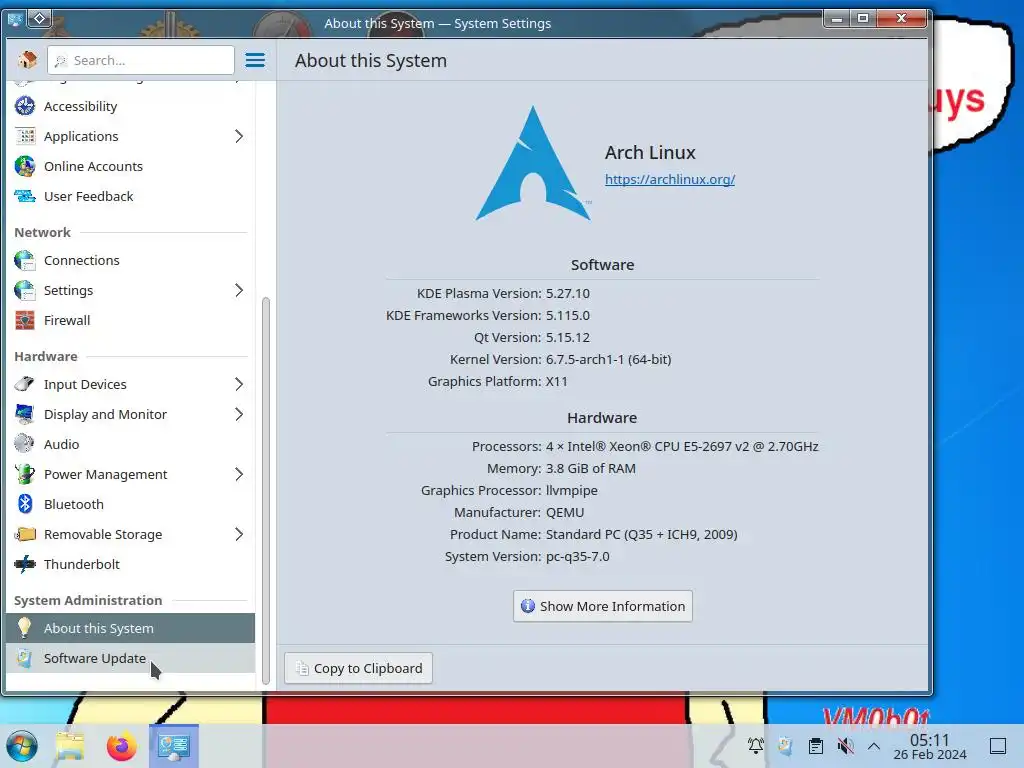Launch Firefox from taskbar
This screenshot has width=1024, height=768.
coord(121,746)
